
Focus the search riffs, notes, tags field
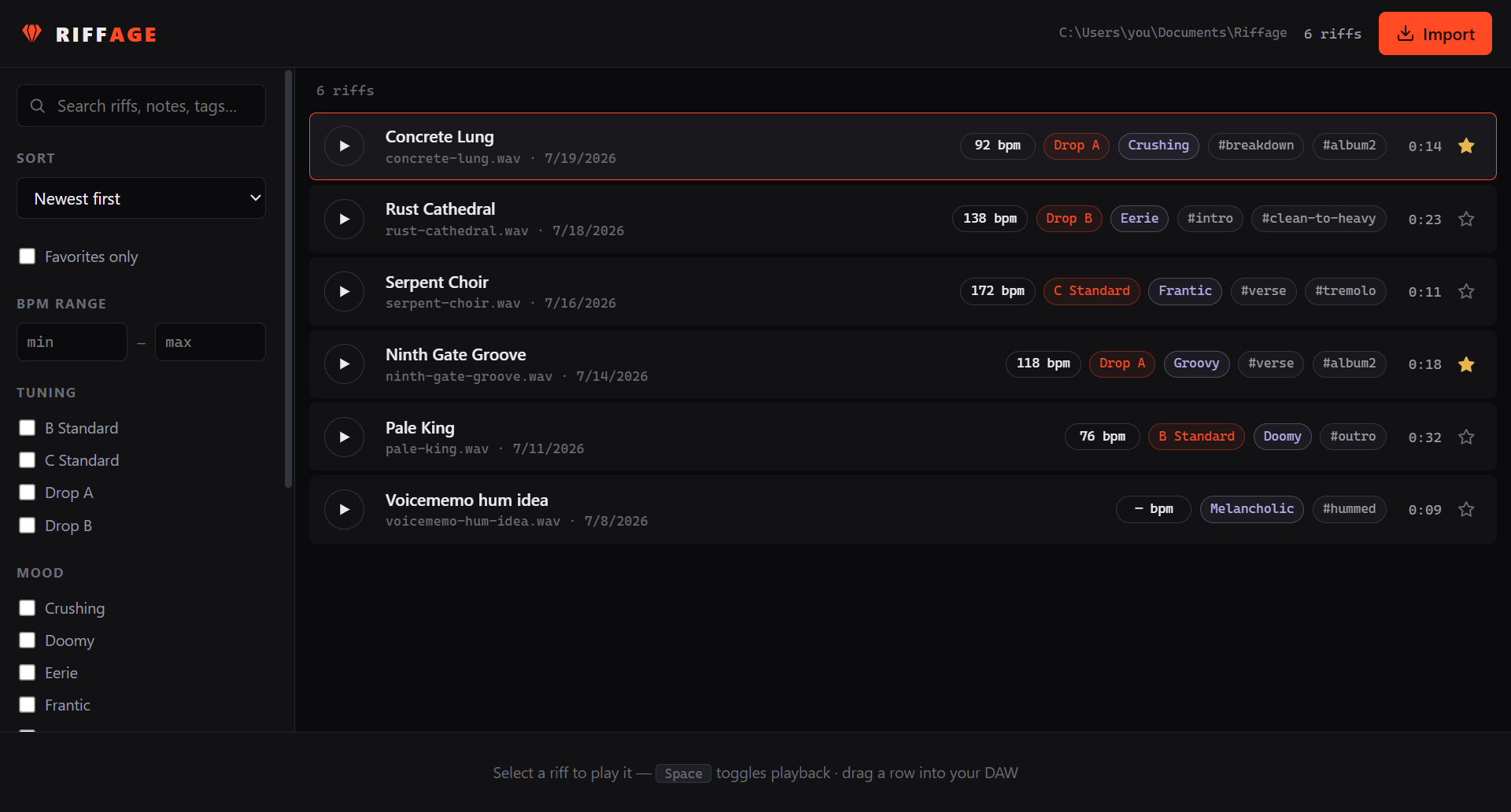(x=141, y=105)
